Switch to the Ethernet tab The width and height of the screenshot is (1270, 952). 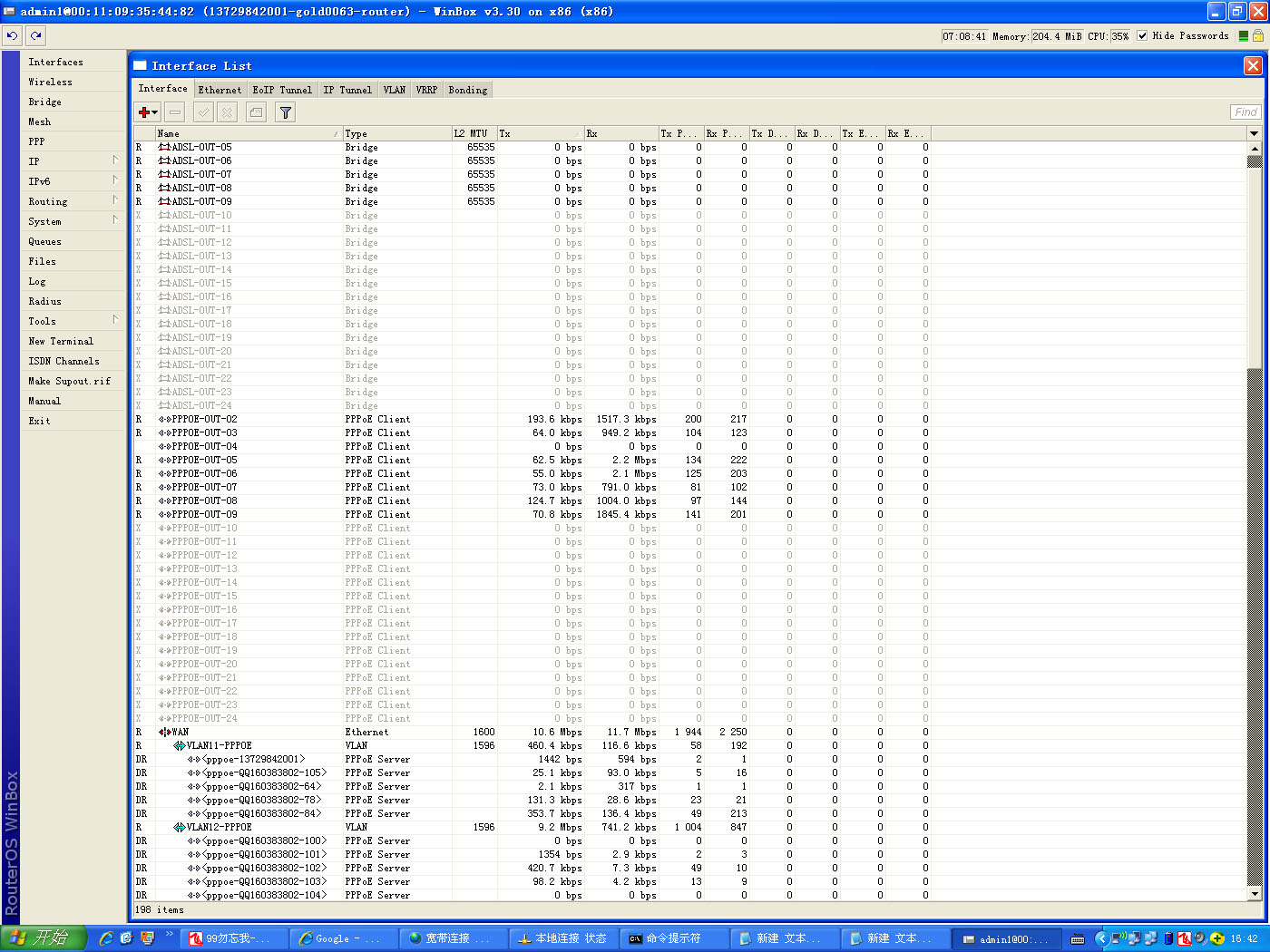click(x=220, y=90)
